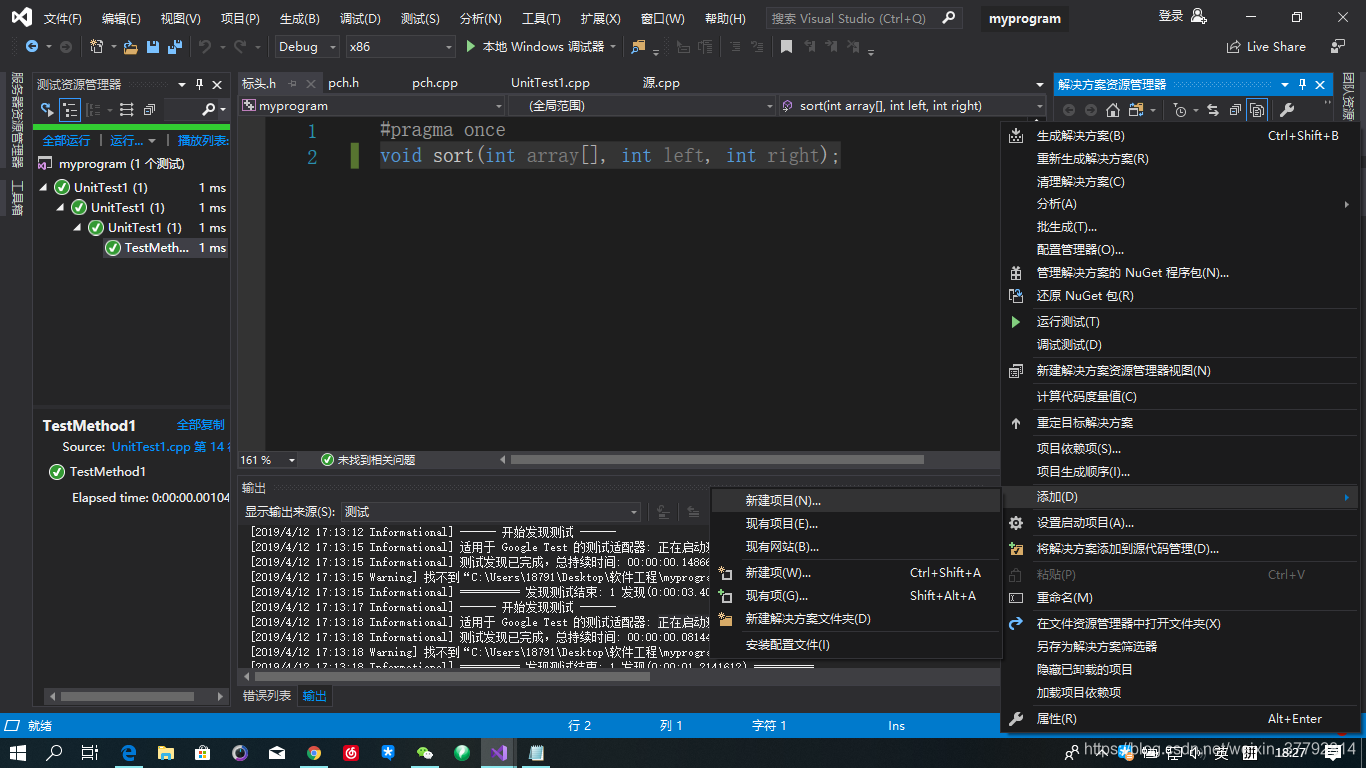Switch to the 错误列表 bottom tab
This screenshot has height=768, width=1366.
pyautogui.click(x=267, y=696)
